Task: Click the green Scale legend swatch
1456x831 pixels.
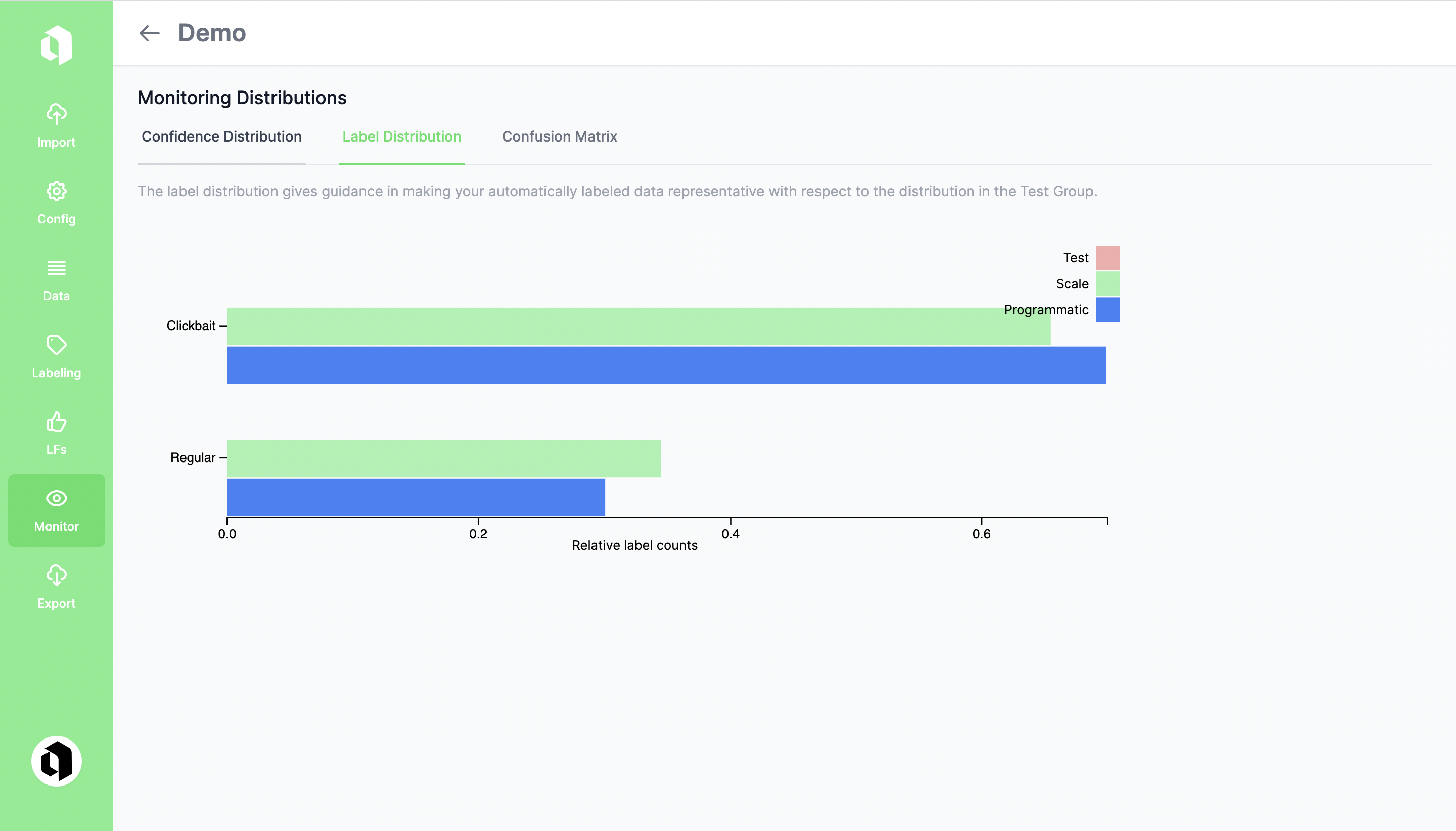Action: click(1107, 284)
